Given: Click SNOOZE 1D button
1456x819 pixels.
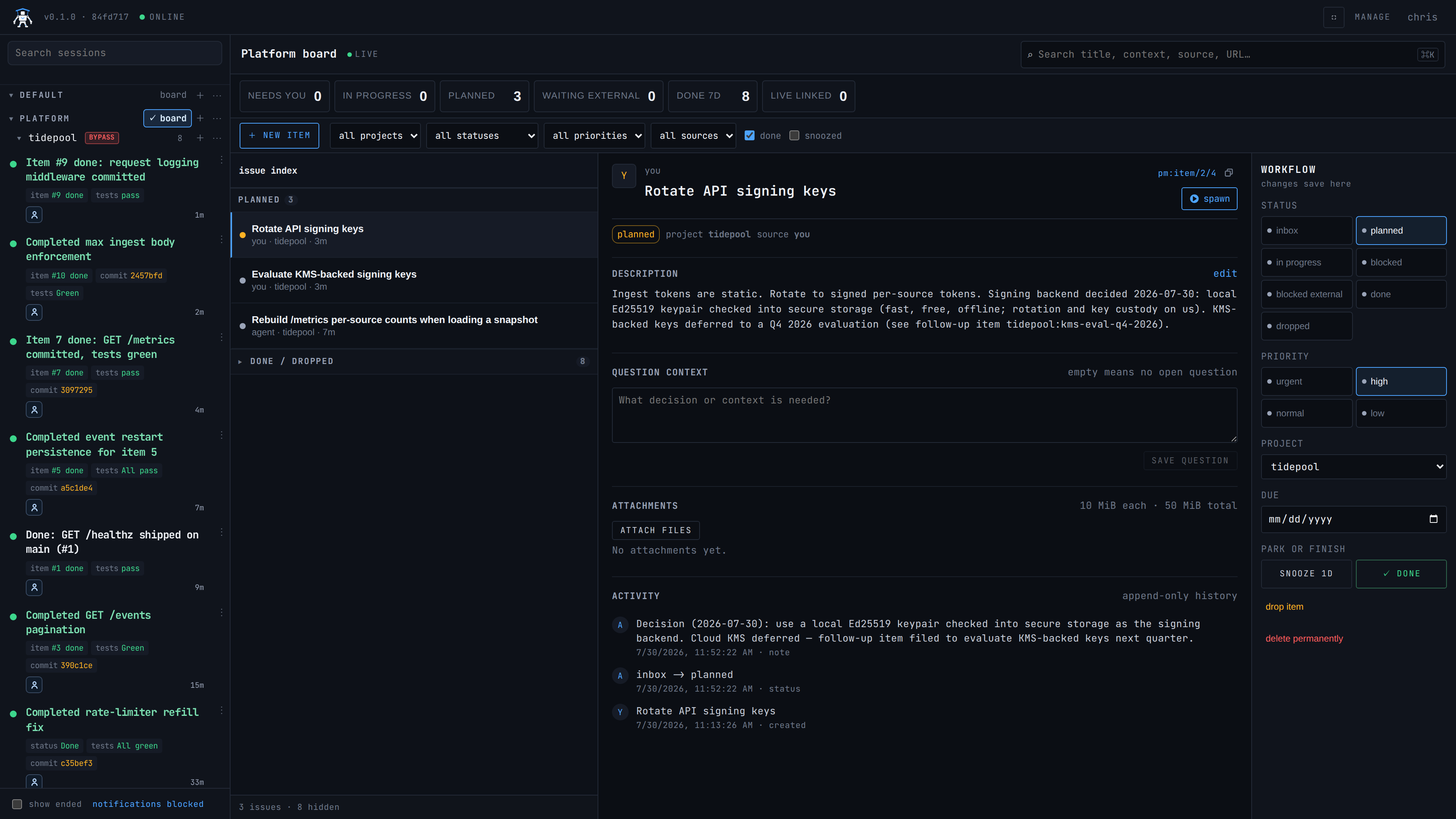Looking at the screenshot, I should pyautogui.click(x=1306, y=574).
